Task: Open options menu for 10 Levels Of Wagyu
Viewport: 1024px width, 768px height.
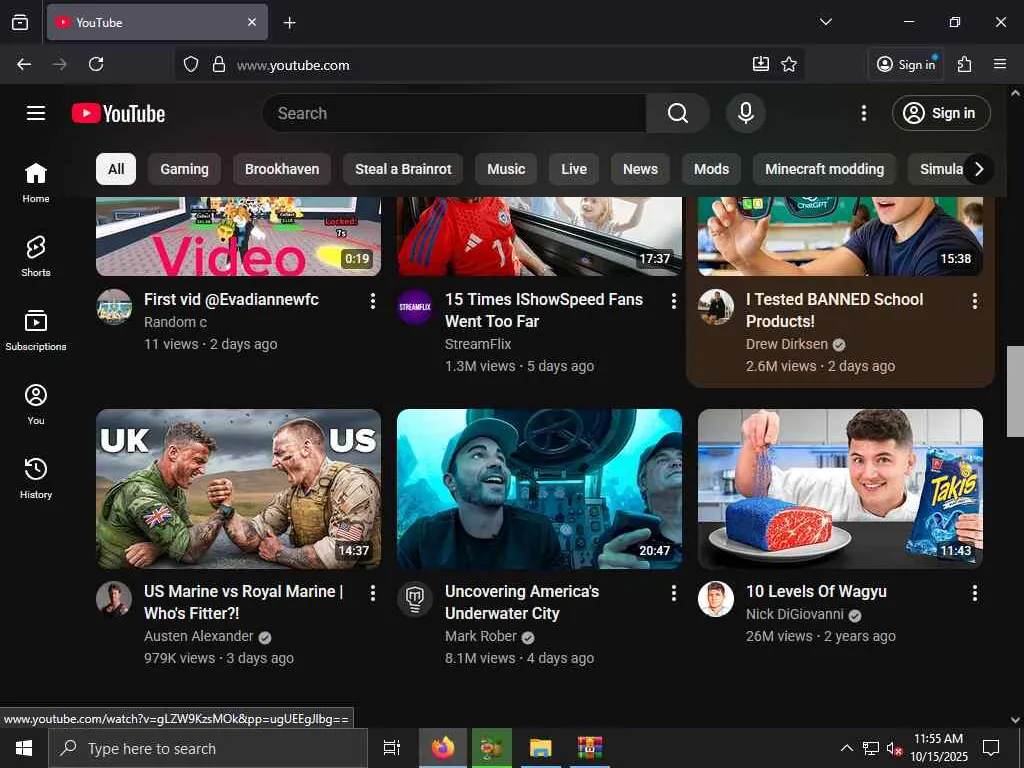Action: point(974,593)
